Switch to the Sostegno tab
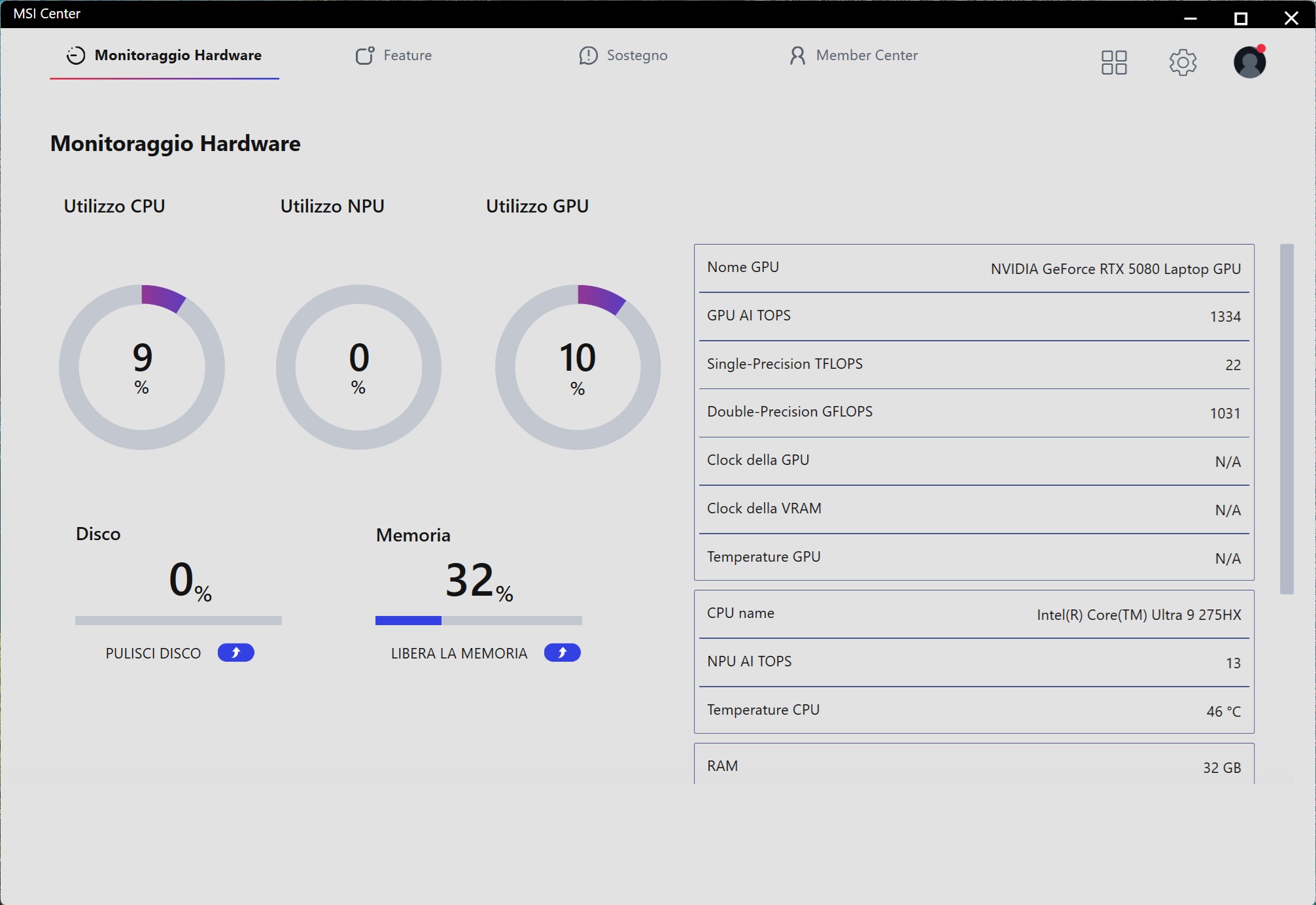1316x905 pixels. point(636,56)
